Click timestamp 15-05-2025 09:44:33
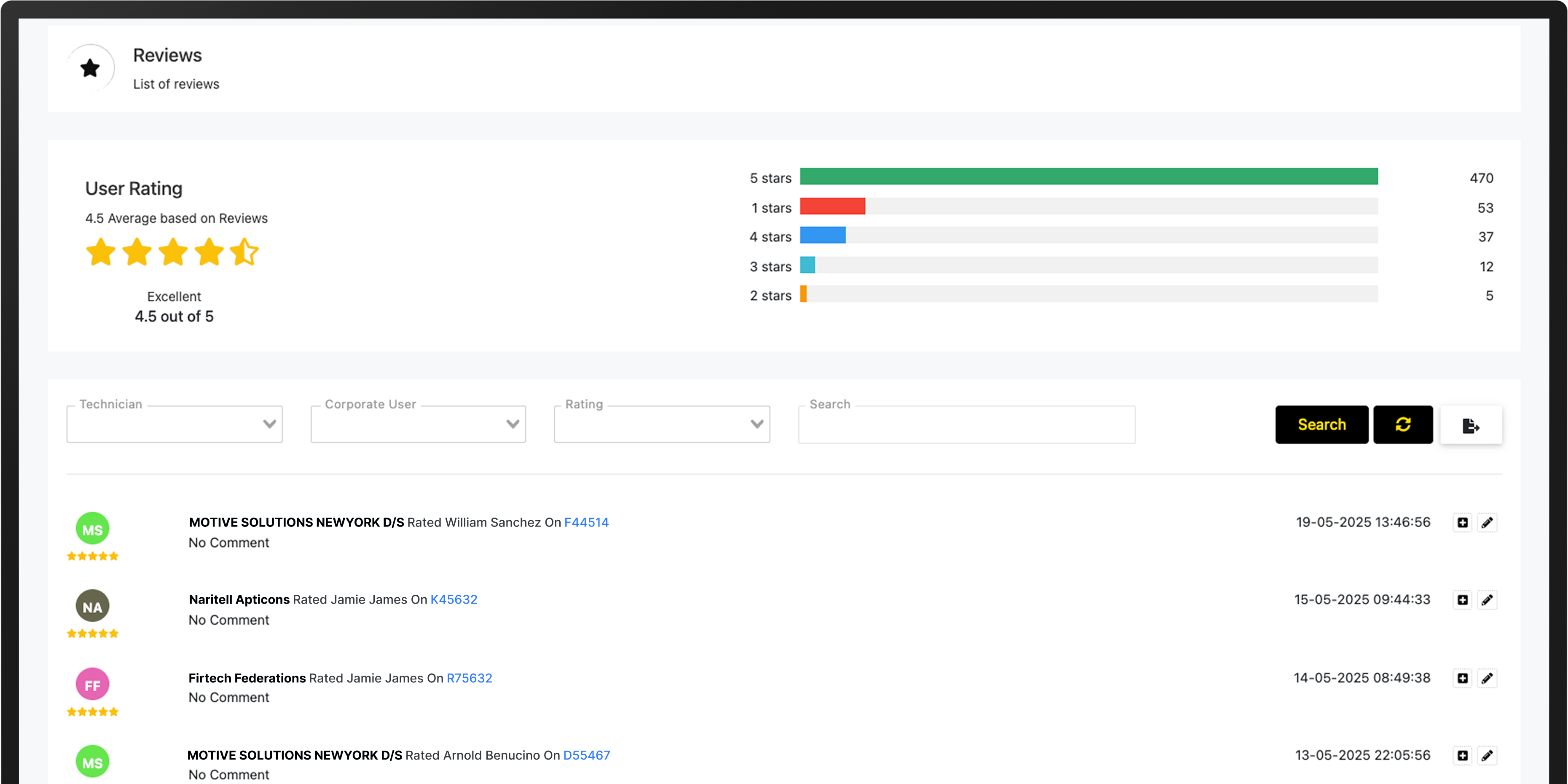 1362,599
